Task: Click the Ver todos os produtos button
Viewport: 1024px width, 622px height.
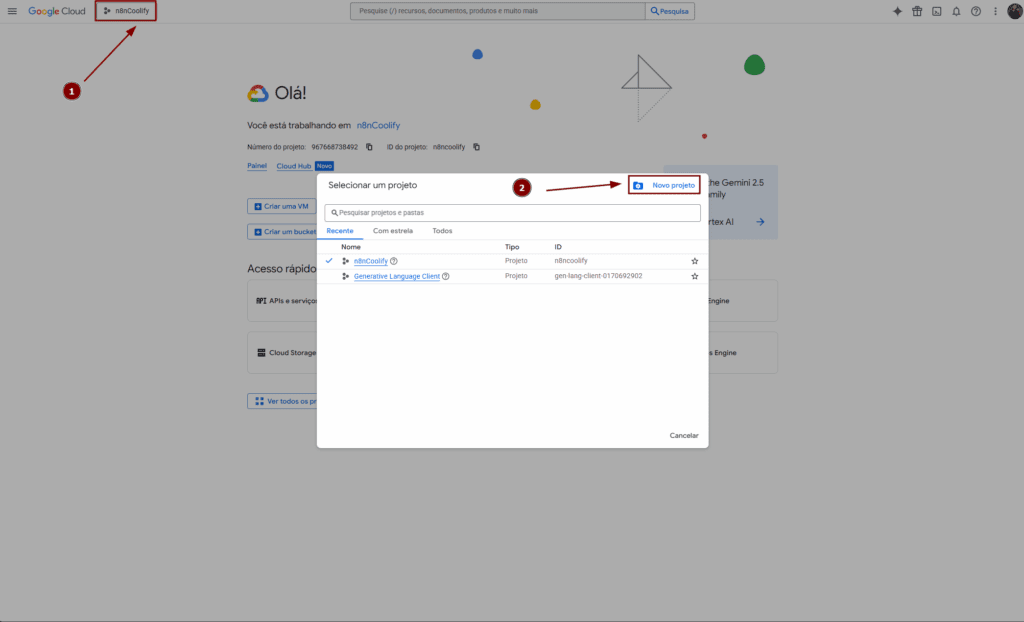Action: click(282, 401)
